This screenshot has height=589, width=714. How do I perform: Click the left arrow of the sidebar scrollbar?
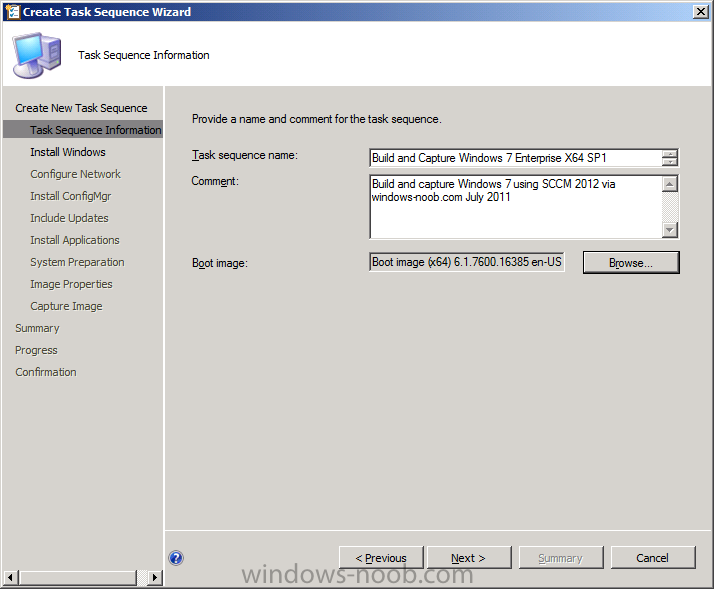coord(10,578)
